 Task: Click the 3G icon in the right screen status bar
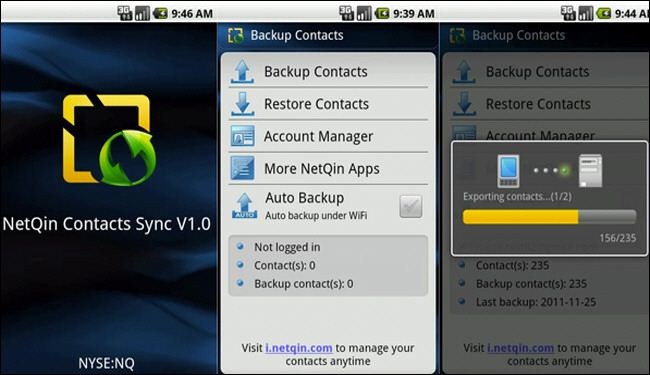click(x=568, y=13)
